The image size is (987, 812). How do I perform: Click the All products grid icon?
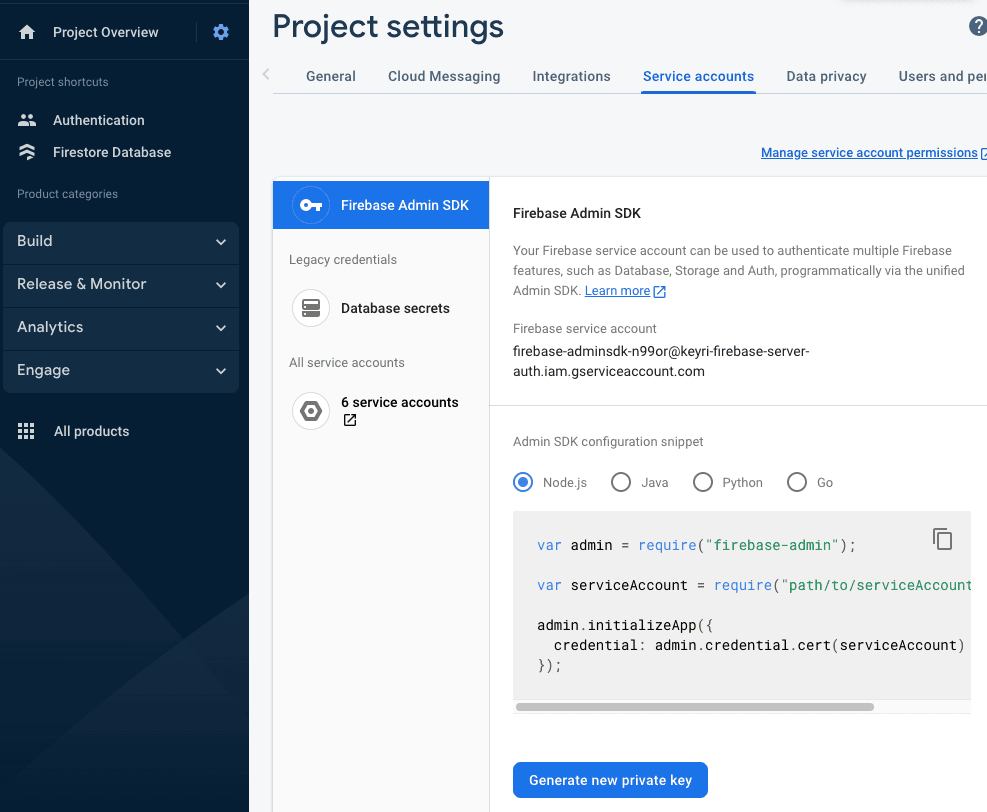(26, 431)
